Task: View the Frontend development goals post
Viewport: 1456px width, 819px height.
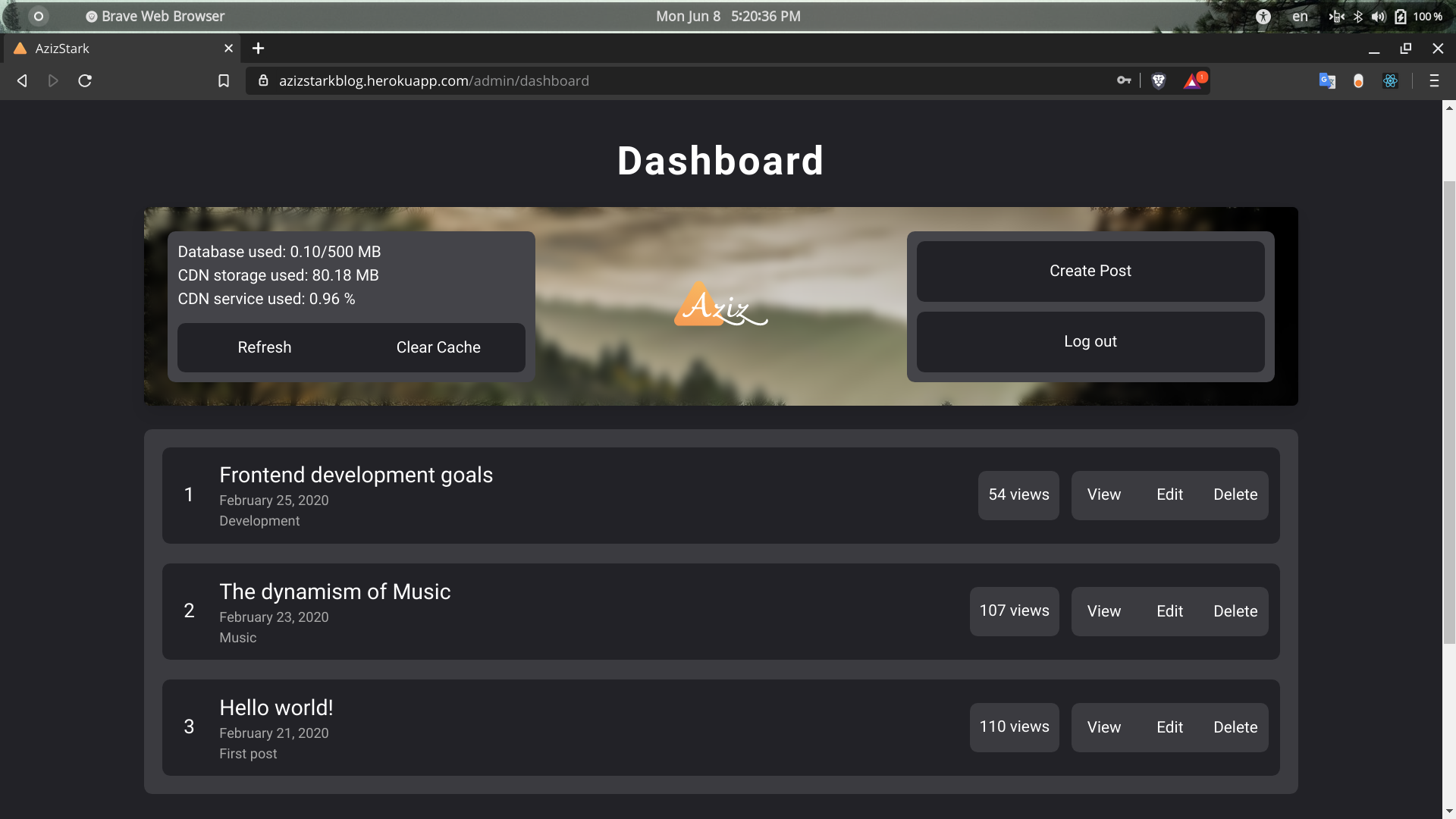Action: 1103,494
